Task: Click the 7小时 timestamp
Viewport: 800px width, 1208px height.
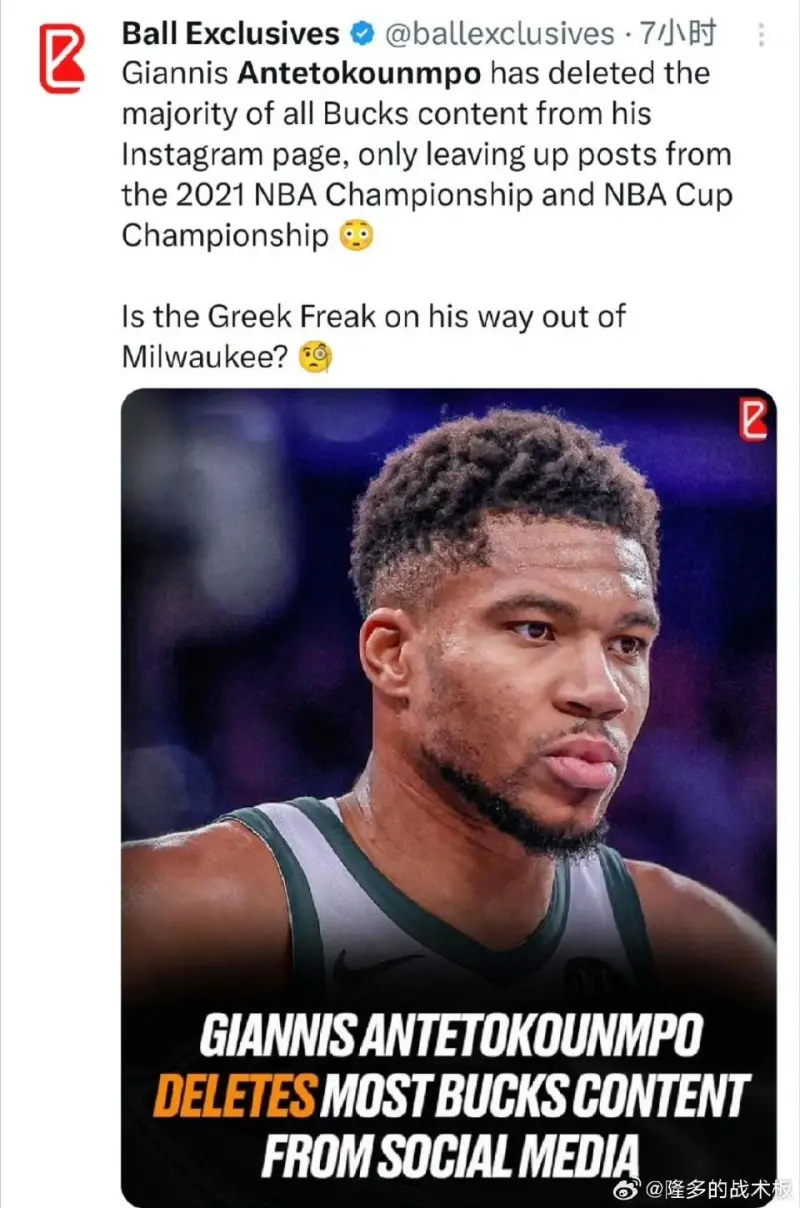Action: (x=678, y=34)
